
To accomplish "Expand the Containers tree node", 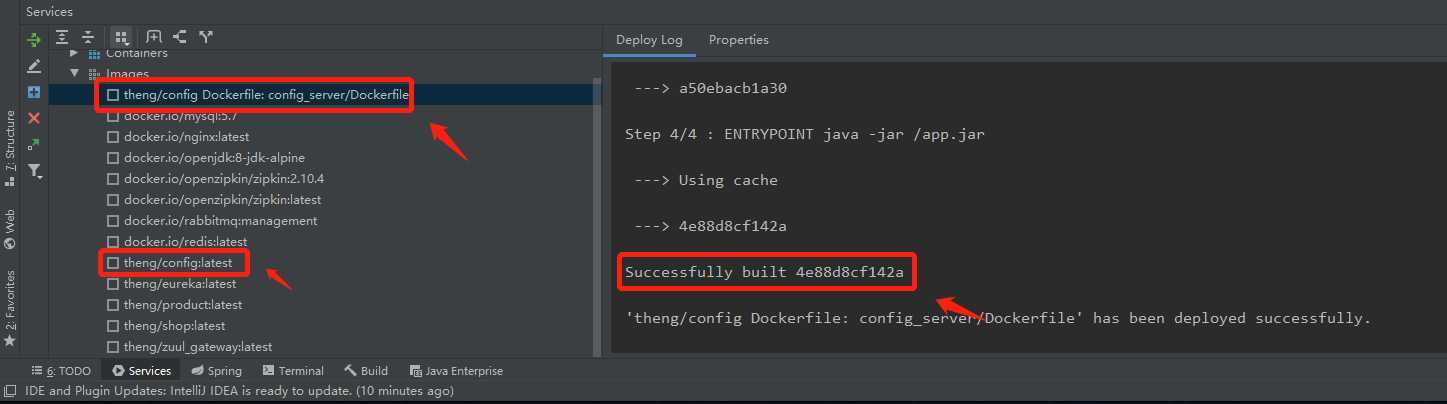I will tap(74, 52).
